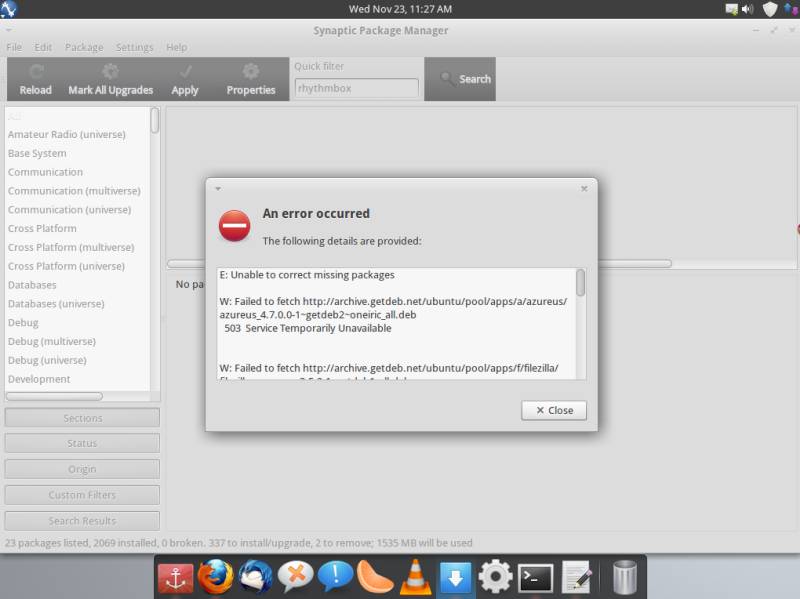Switch to Origin filter view
The height and width of the screenshot is (599, 800).
82,469
